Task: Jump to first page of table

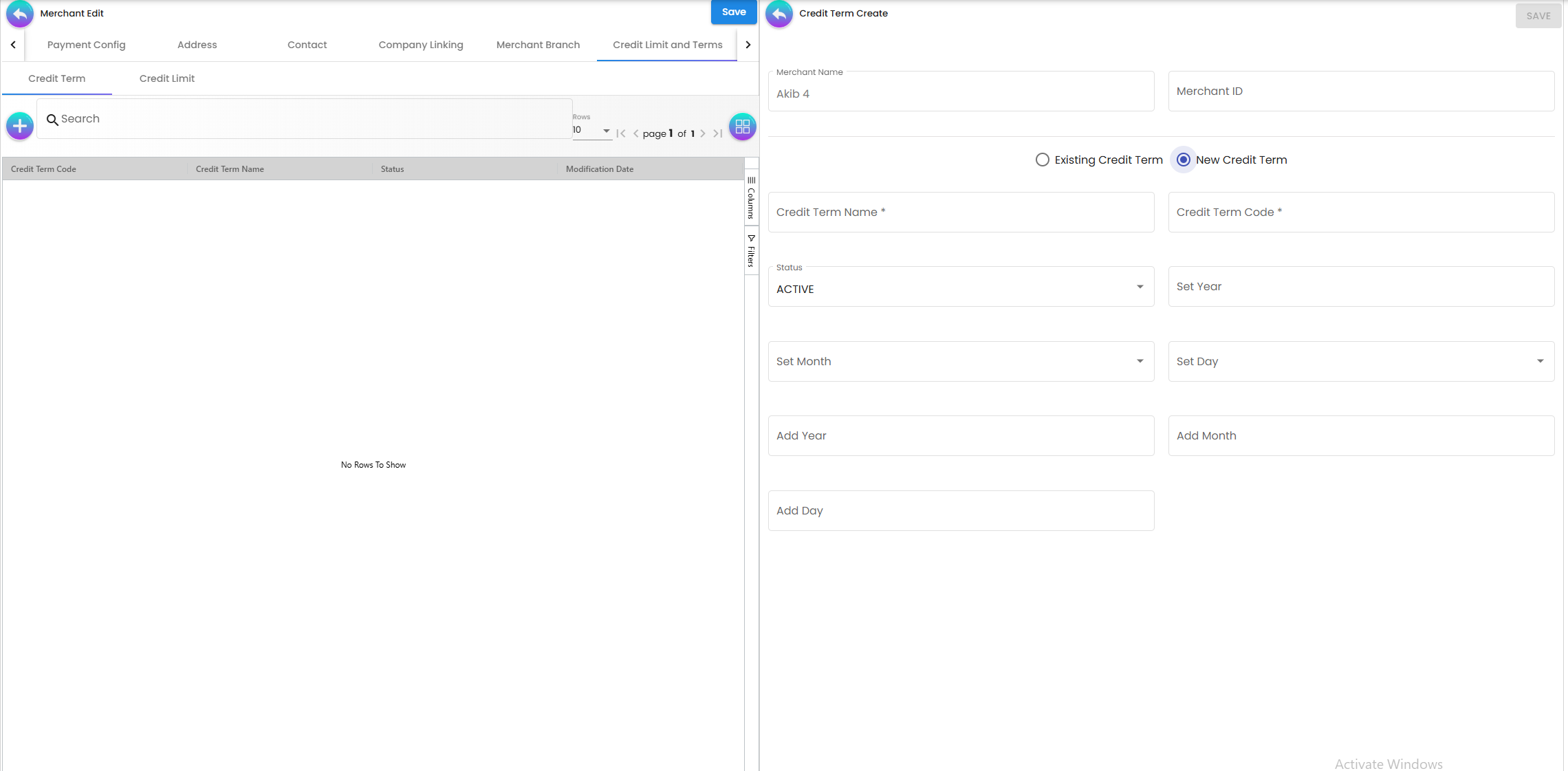Action: pyautogui.click(x=621, y=133)
